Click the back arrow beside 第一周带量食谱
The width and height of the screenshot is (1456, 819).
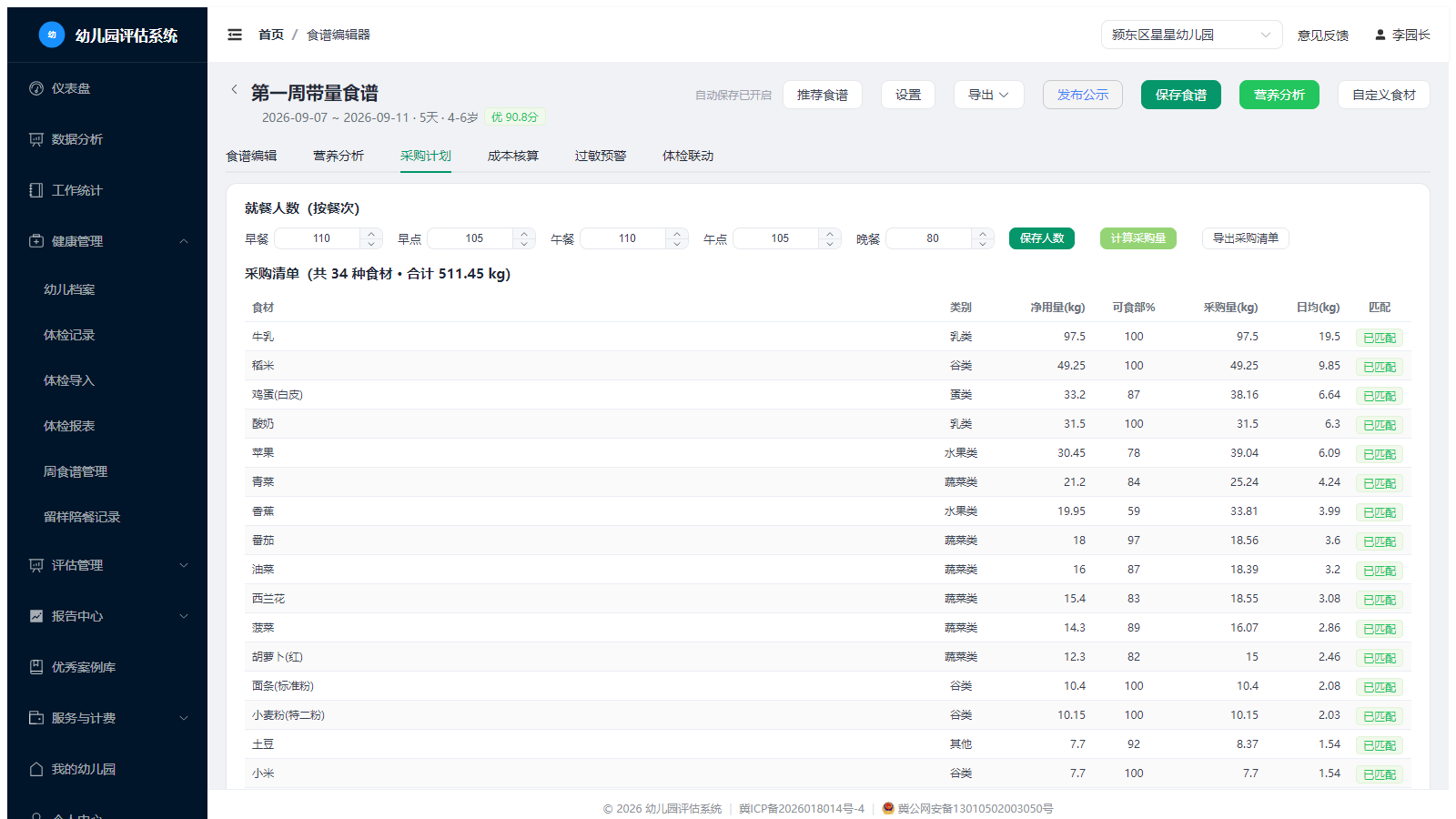click(x=234, y=89)
